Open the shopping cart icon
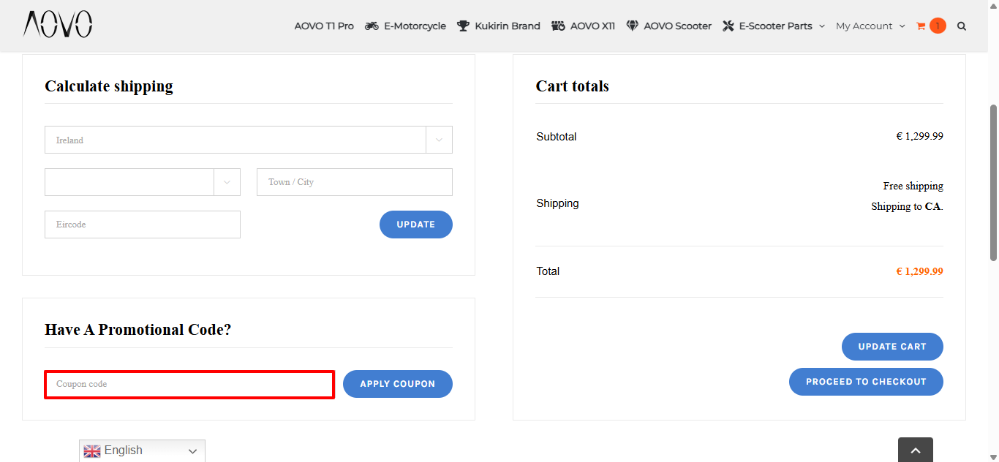The height and width of the screenshot is (462, 999). pos(920,26)
